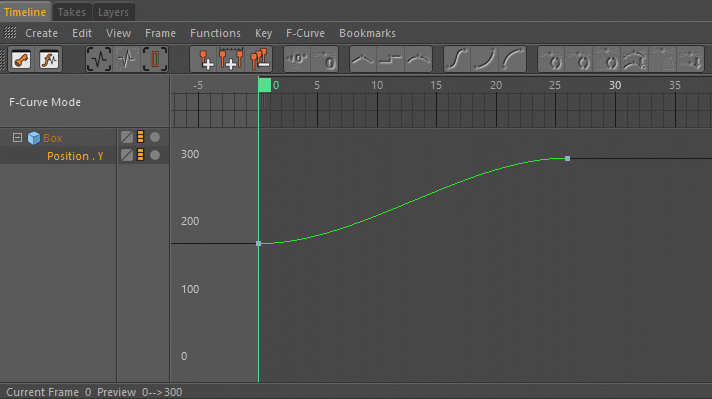This screenshot has width=712, height=399.
Task: Click the Preview 0-->300 status text
Action: click(139, 392)
